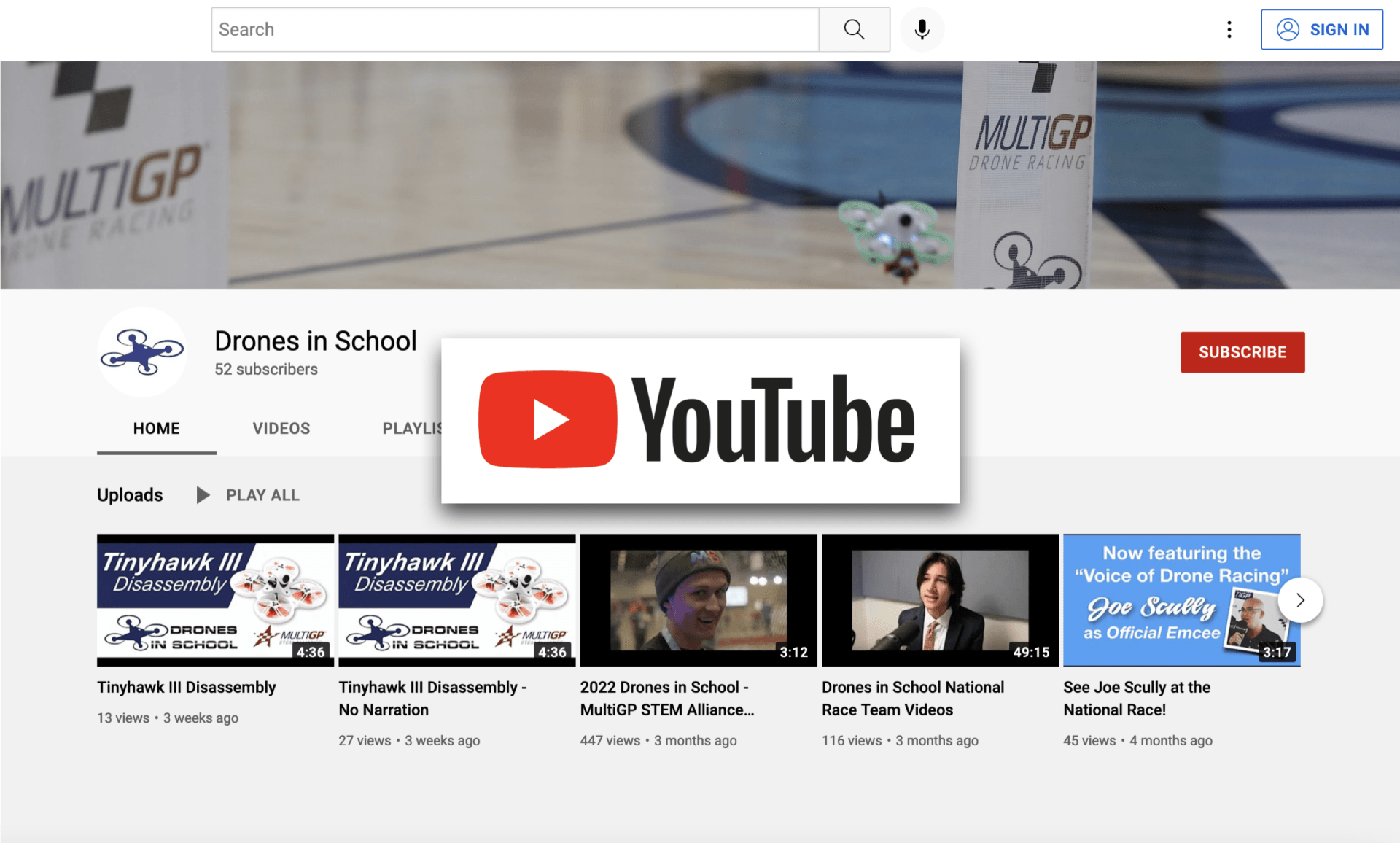The width and height of the screenshot is (1400, 843).
Task: Open the three-dot settings menu
Action: click(x=1229, y=30)
